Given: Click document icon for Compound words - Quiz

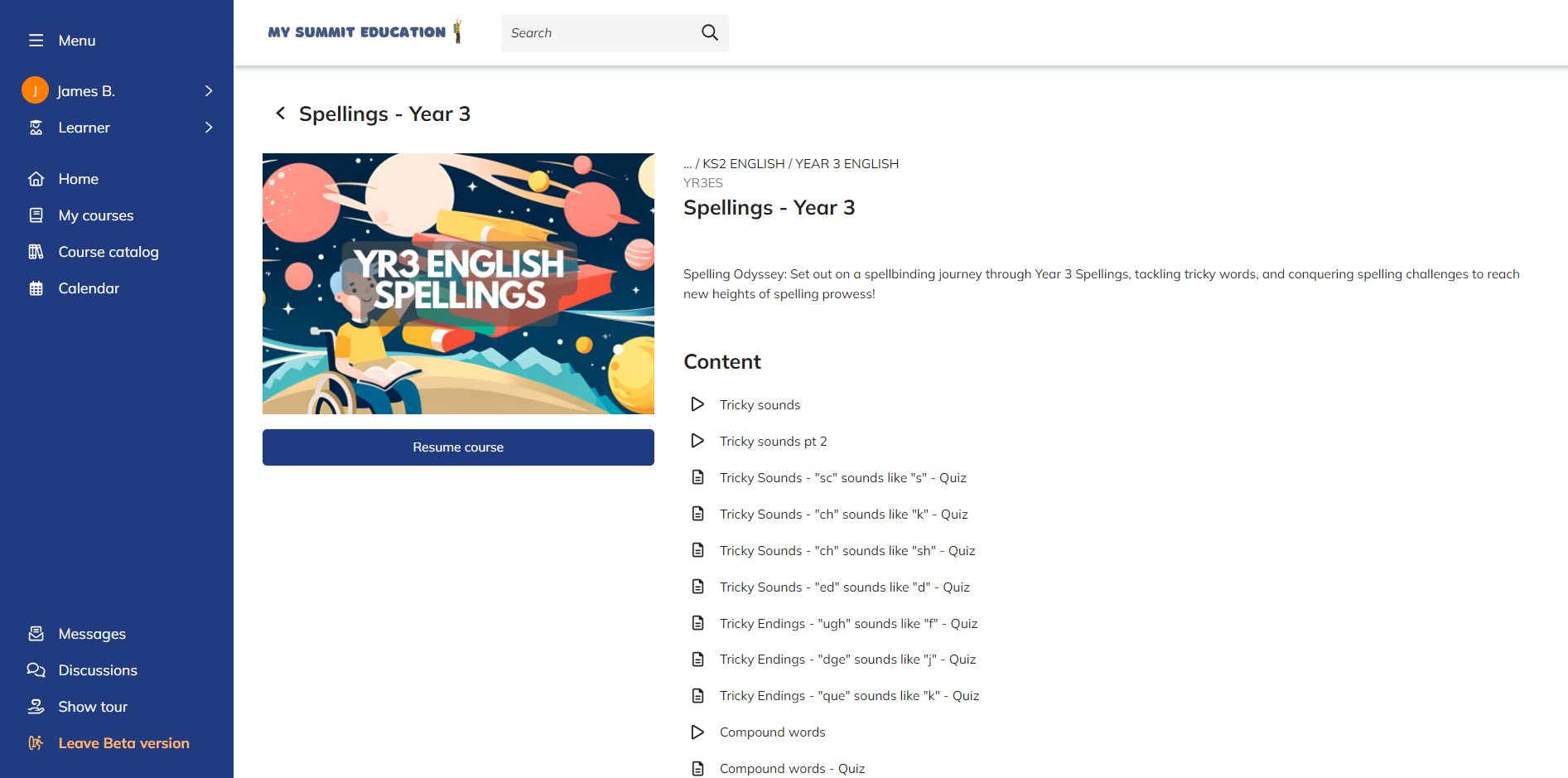Looking at the screenshot, I should (x=698, y=769).
